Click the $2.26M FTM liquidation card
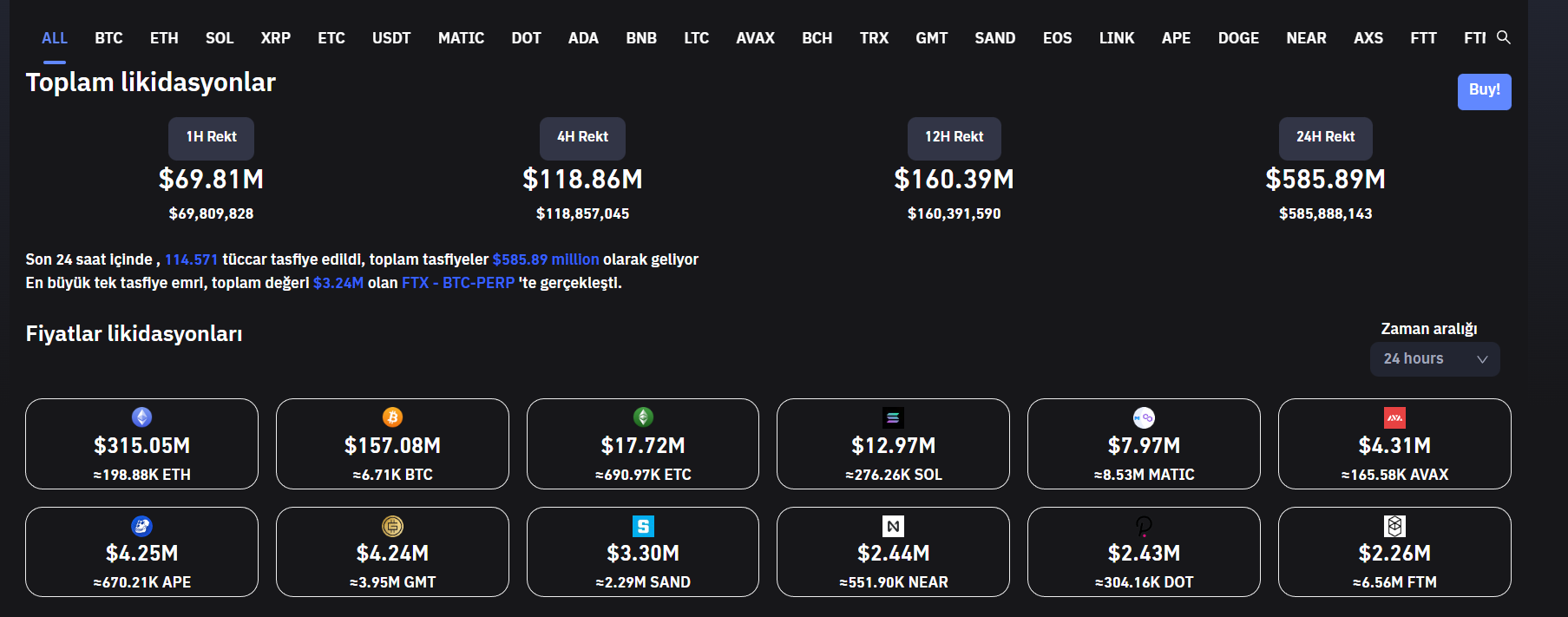Viewport: 1568px width, 617px height. click(x=1394, y=553)
